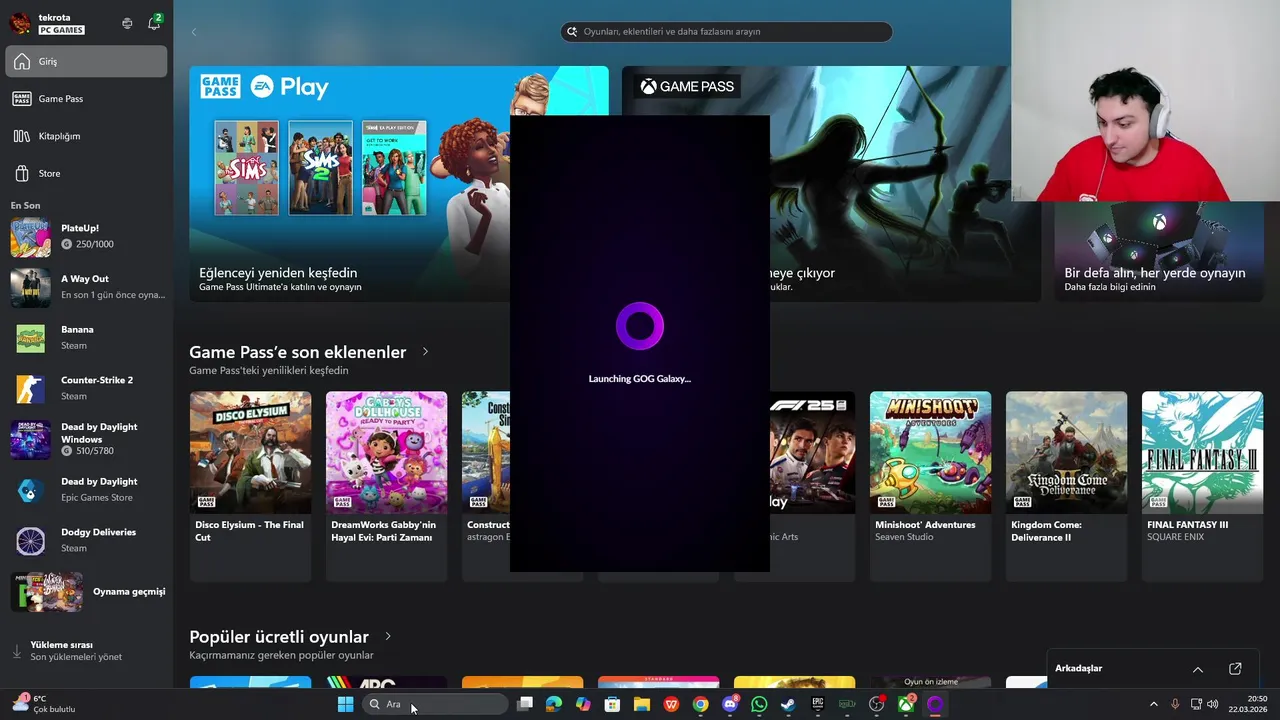Open Microsoft Edge from taskbar
Viewport: 1280px width, 720px height.
(554, 704)
